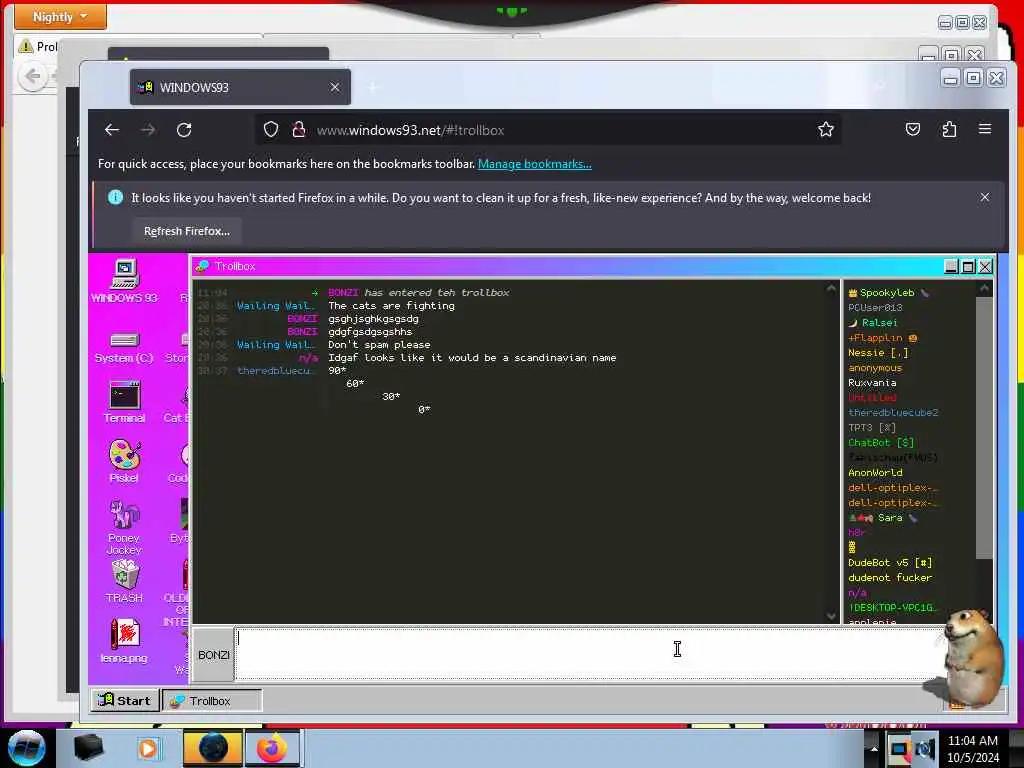Select user AnonWorld in the list
This screenshot has width=1024, height=768.
point(875,473)
